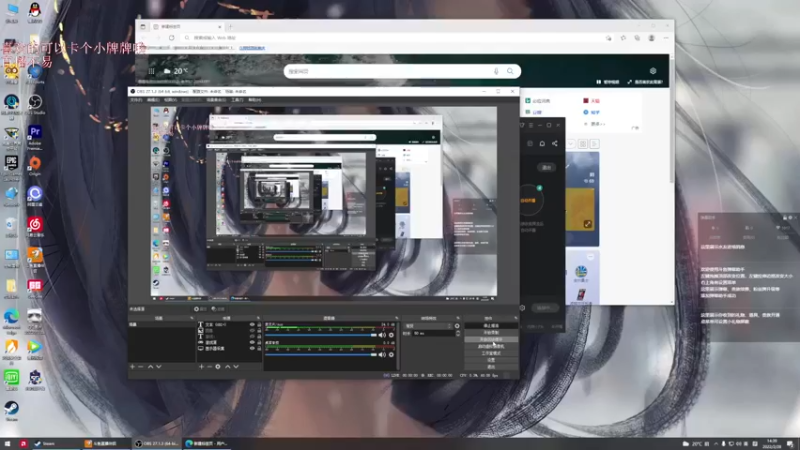
Task: Open scene transition type dropdown
Action: coord(429,326)
